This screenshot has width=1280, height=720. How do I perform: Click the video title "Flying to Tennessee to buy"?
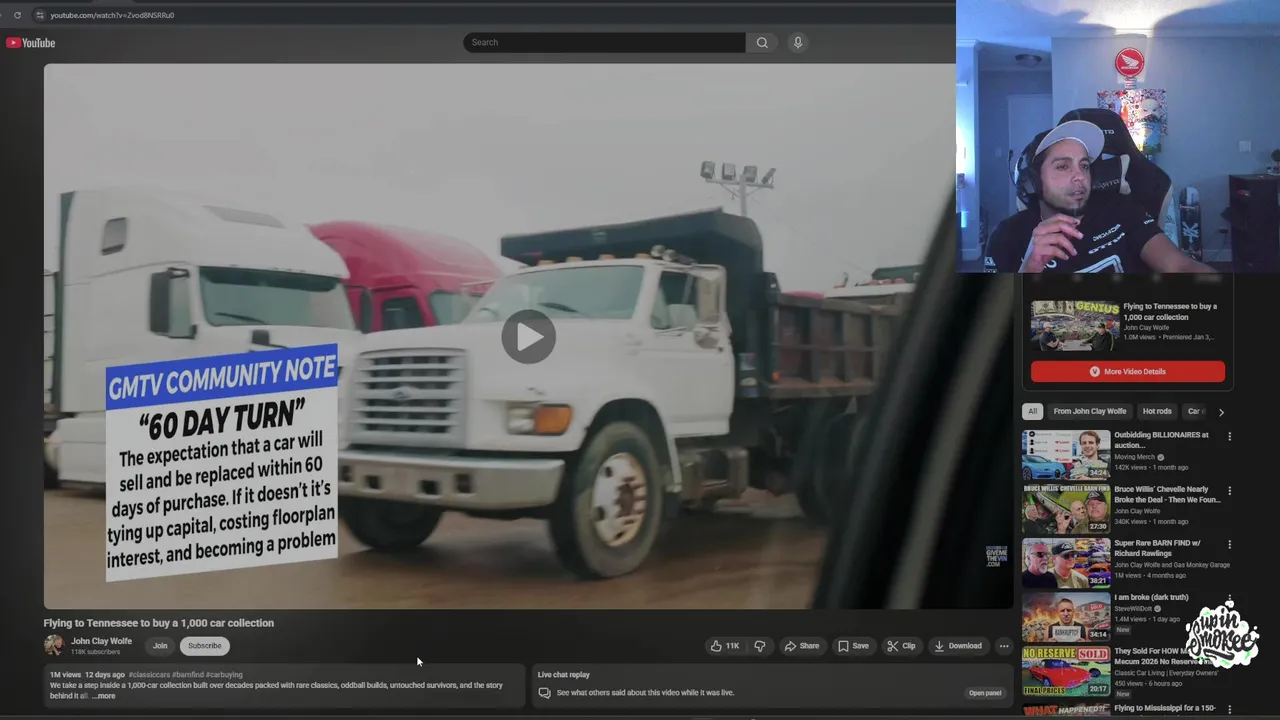(158, 623)
